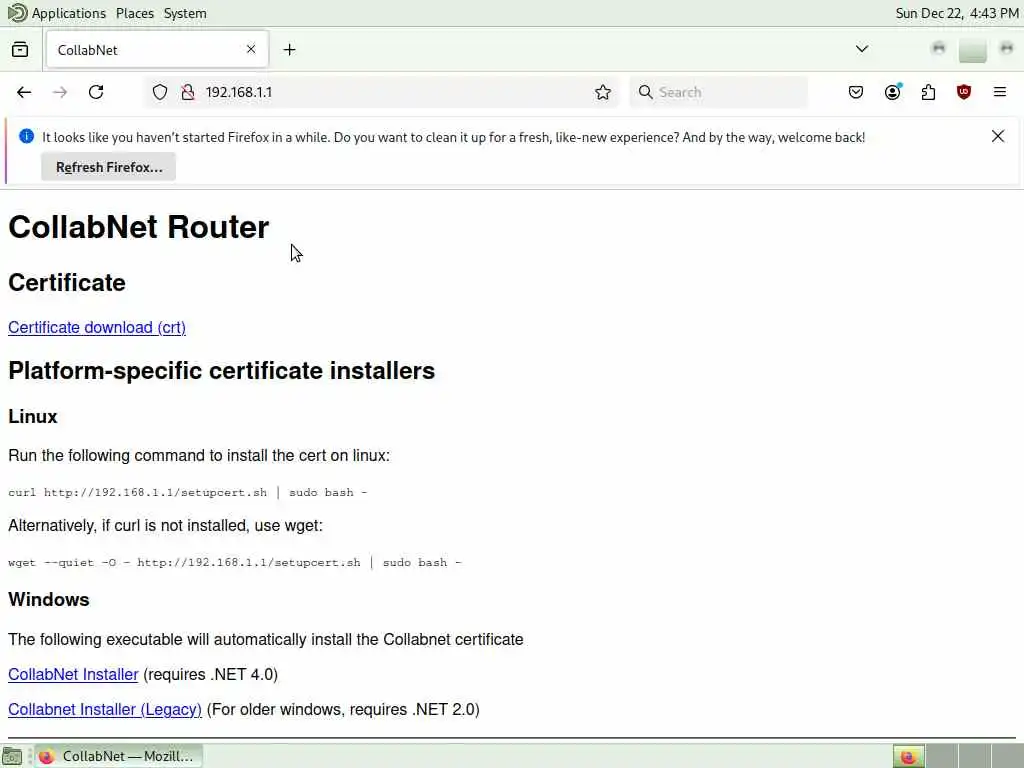Viewport: 1024px width, 768px height.
Task: Close the CollabNet tab
Action: [x=251, y=49]
